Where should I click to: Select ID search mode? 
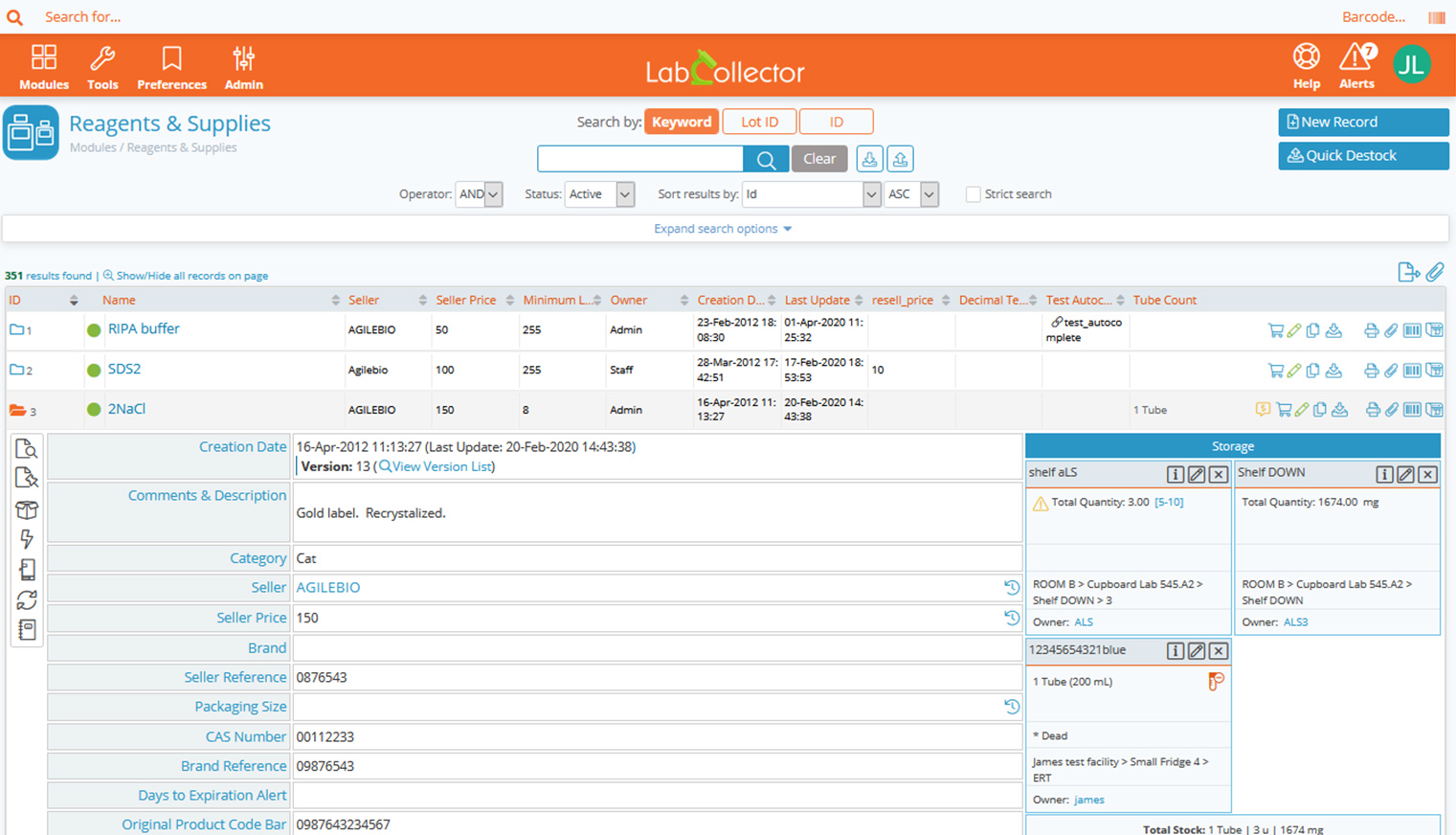click(x=836, y=122)
